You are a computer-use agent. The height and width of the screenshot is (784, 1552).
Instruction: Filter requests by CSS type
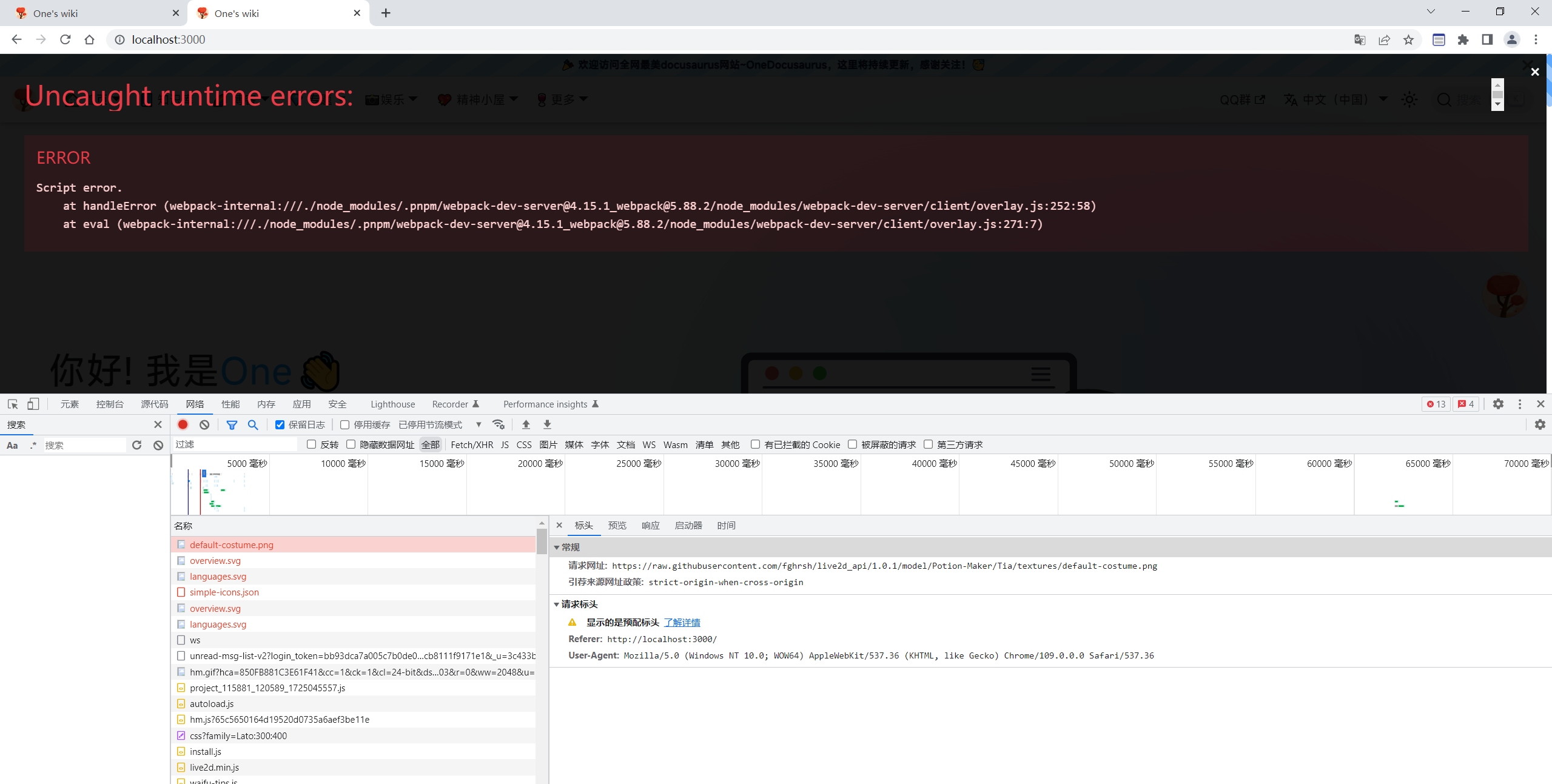524,444
